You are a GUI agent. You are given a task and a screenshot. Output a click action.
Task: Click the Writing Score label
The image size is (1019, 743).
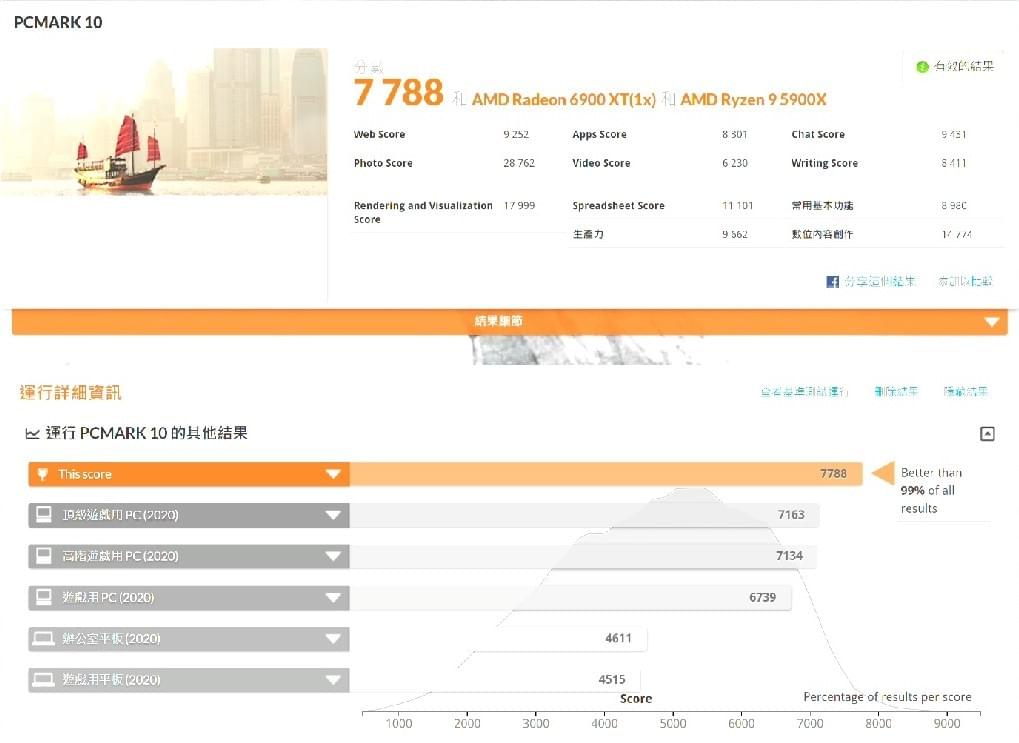pos(824,163)
